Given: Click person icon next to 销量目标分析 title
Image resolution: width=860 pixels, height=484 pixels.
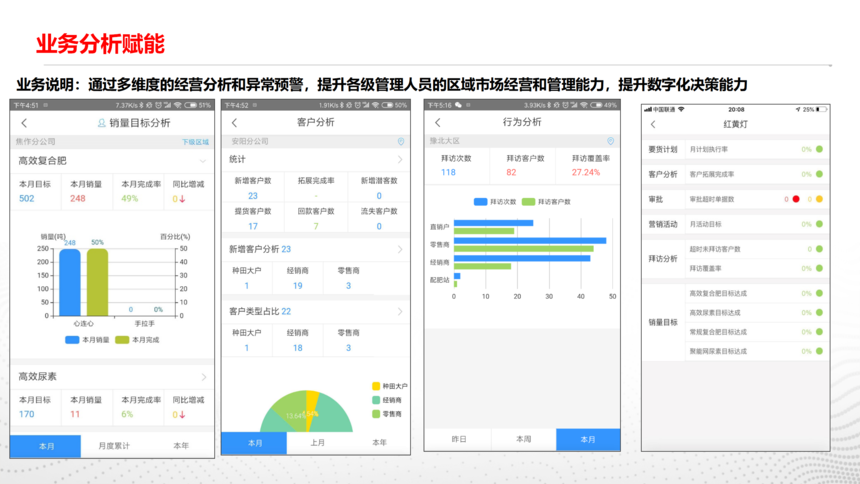Looking at the screenshot, I should [x=101, y=123].
